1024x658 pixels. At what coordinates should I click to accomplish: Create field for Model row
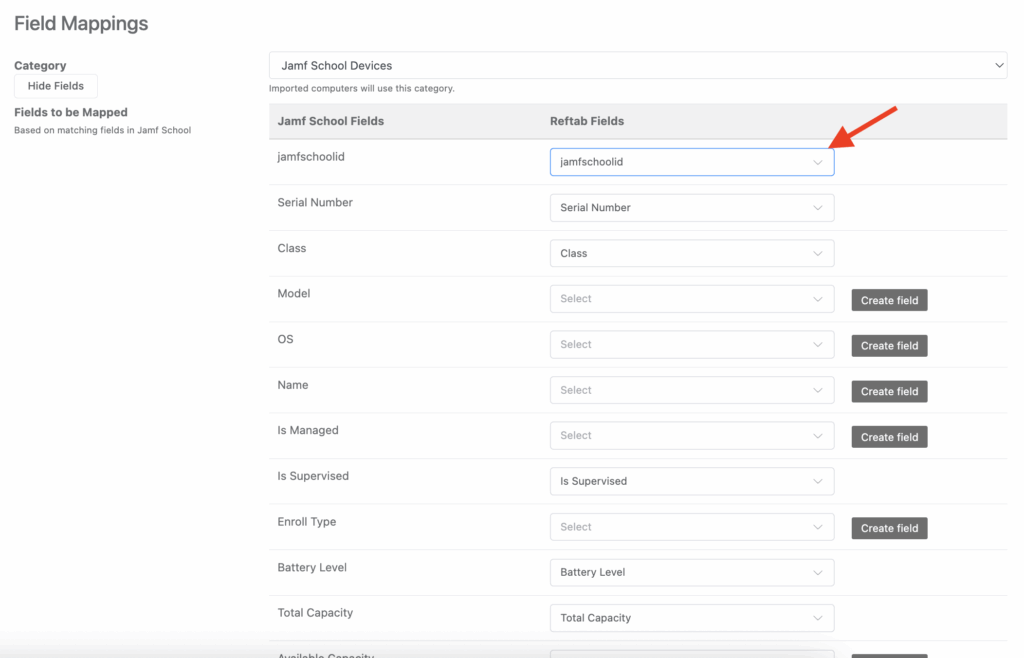889,300
